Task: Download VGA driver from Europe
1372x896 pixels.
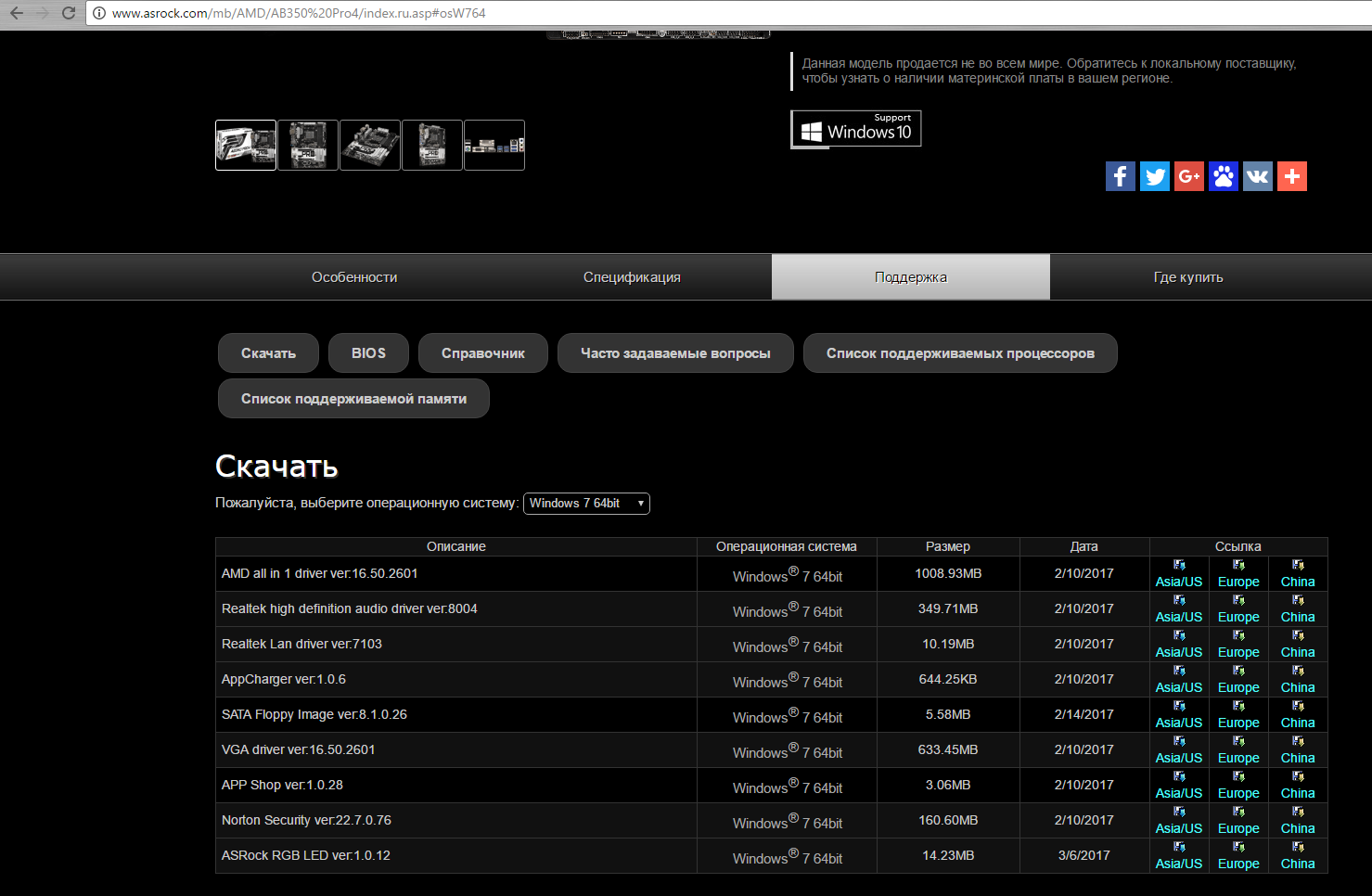Action: tap(1238, 749)
